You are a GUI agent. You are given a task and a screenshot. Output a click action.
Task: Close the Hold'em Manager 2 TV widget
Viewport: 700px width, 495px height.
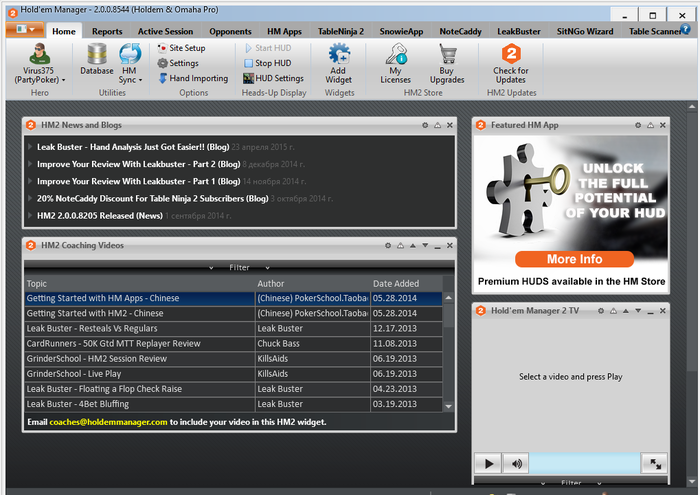(x=663, y=311)
